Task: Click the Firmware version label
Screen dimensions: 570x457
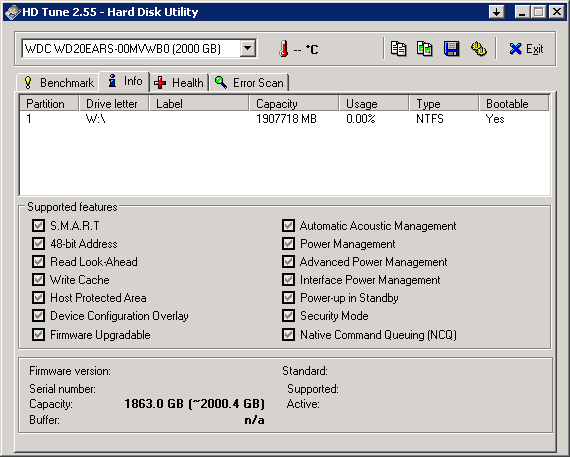Action: 70,371
